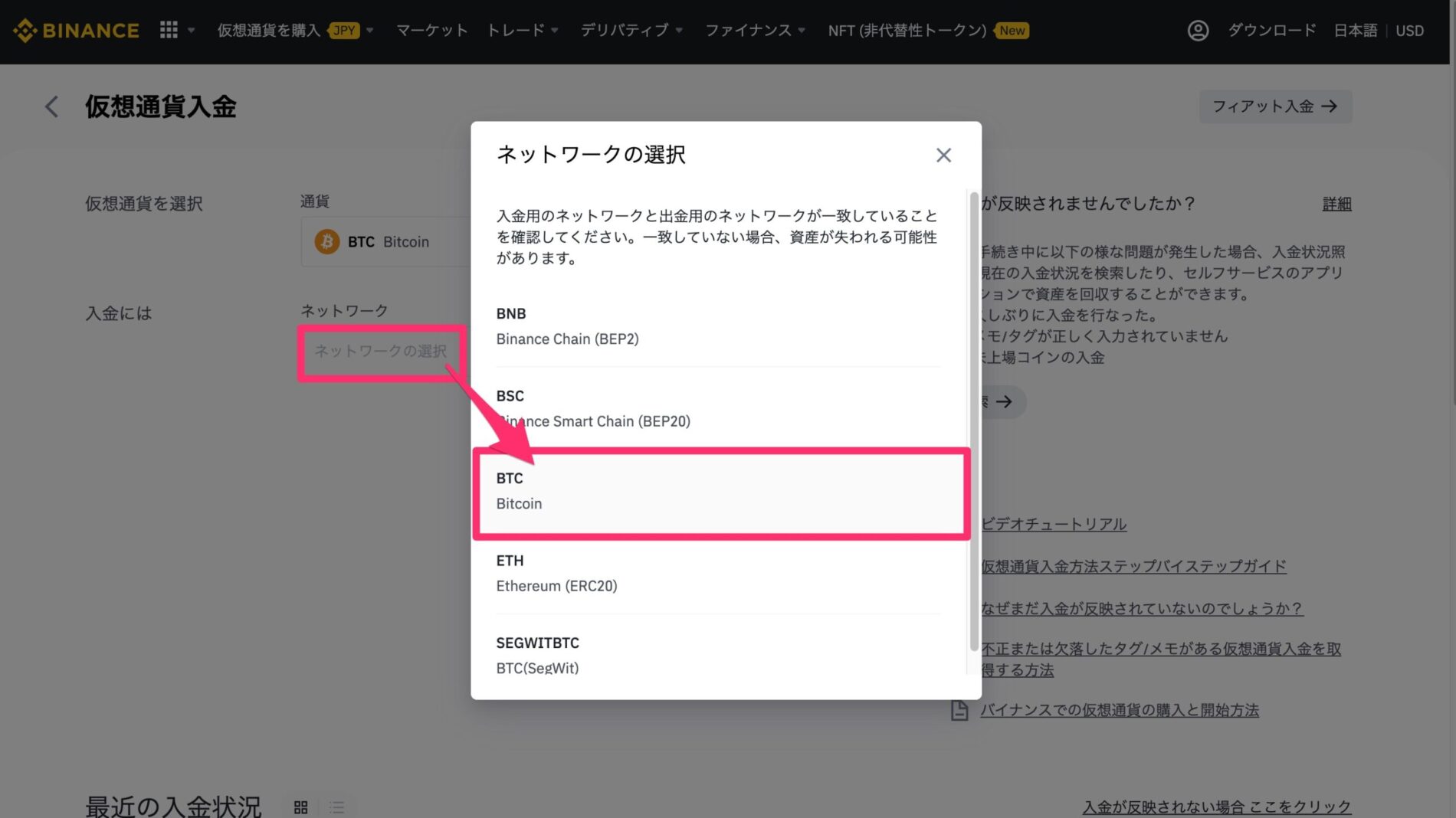Select the SEGWITBTC BTC(SegWit) network
The image size is (1456, 818).
(x=718, y=655)
